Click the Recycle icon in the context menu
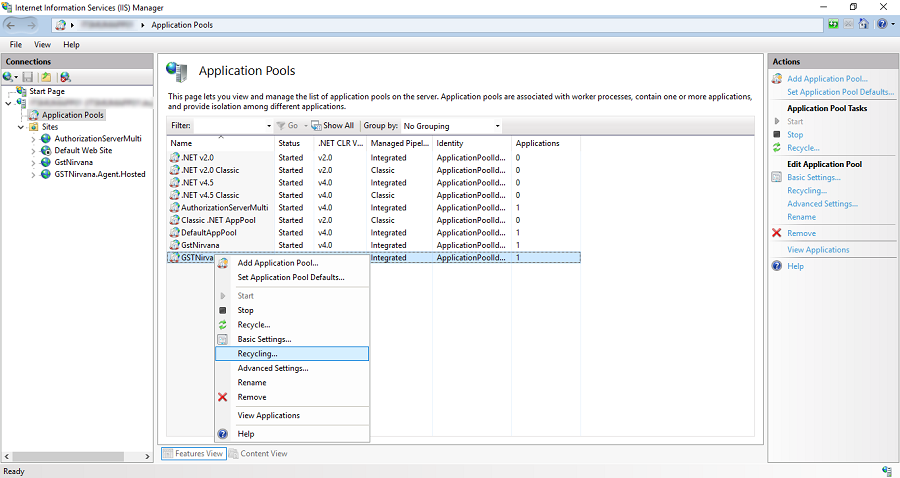The image size is (900, 478). [223, 325]
